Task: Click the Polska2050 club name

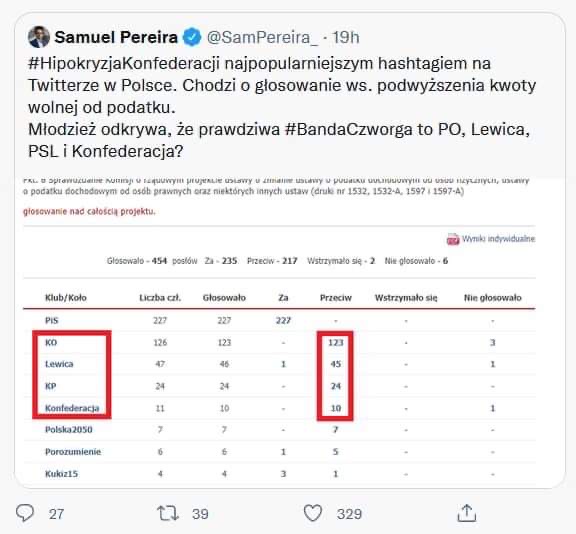Action: (69, 430)
